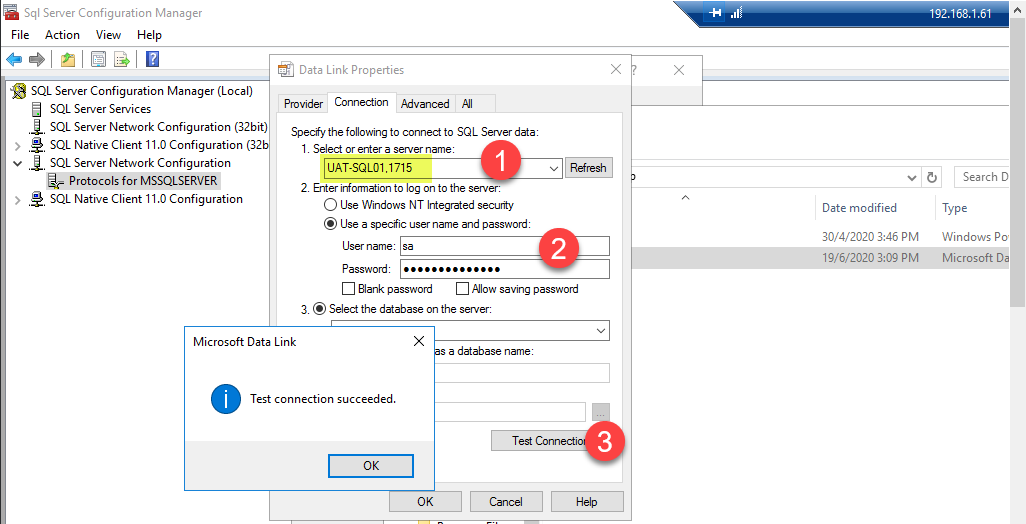Screen dimensions: 1026x524
Task: Click the Up one level folder icon
Action: point(68,60)
